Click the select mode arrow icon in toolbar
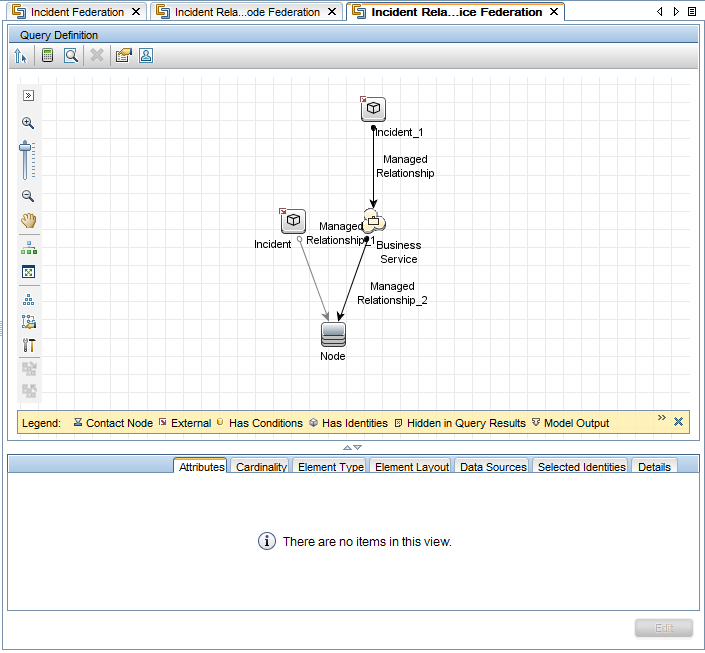This screenshot has height=653, width=705. (x=21, y=56)
